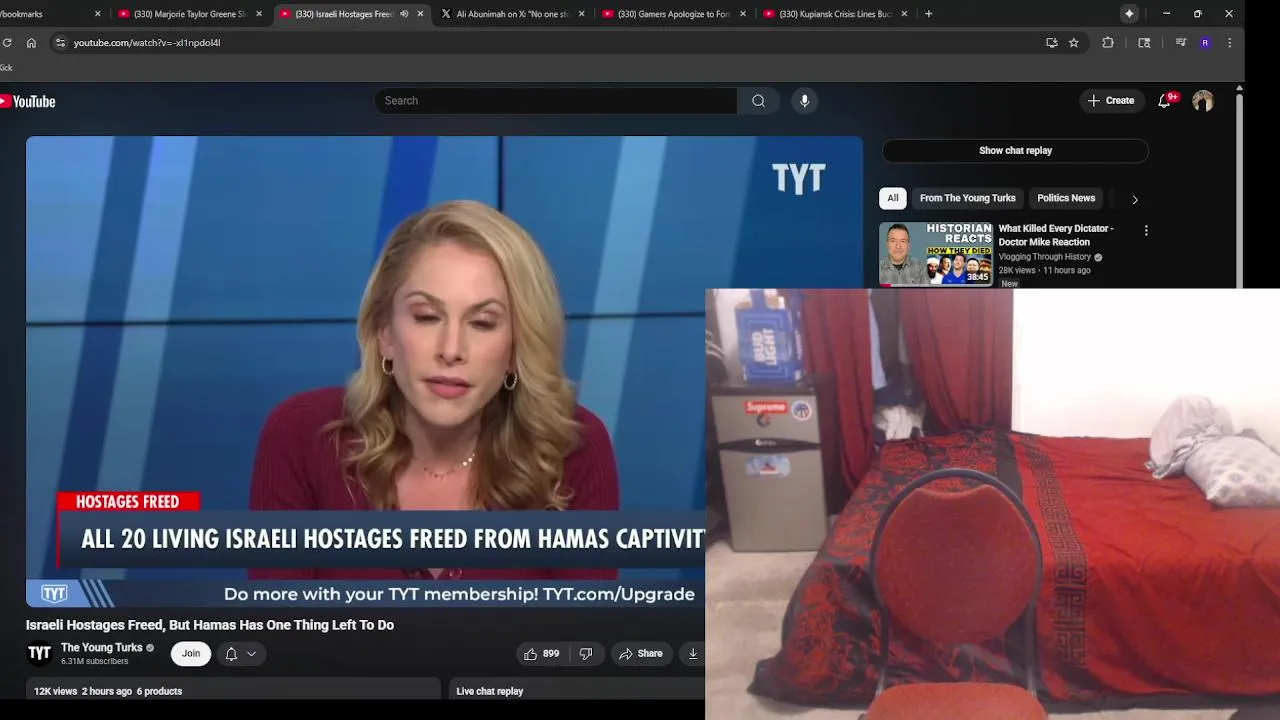Open What Killed Every Dictator video title
The width and height of the screenshot is (1280, 720).
[1056, 235]
